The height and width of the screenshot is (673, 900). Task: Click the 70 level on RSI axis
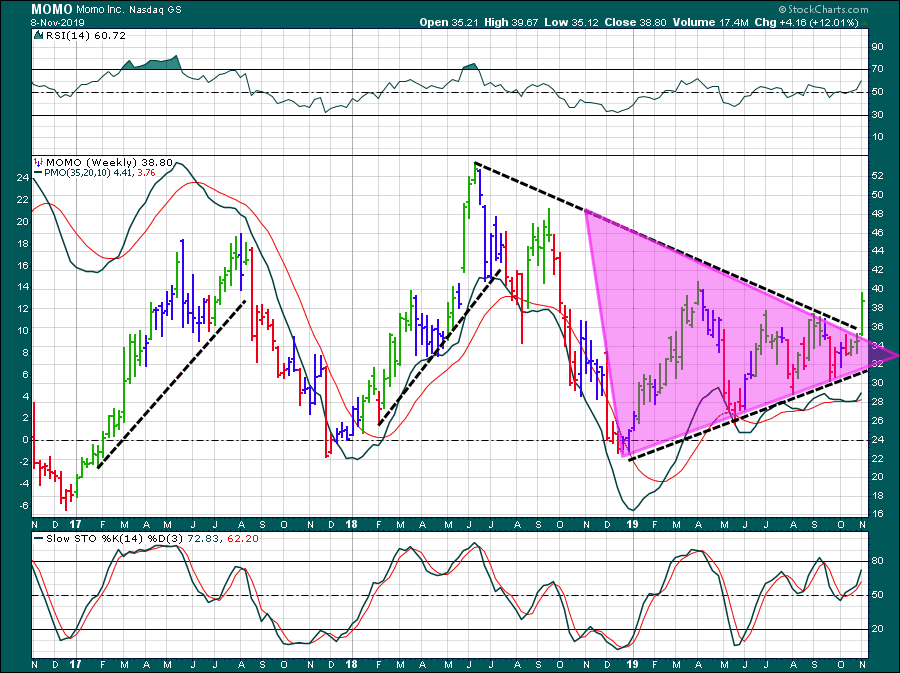point(876,69)
